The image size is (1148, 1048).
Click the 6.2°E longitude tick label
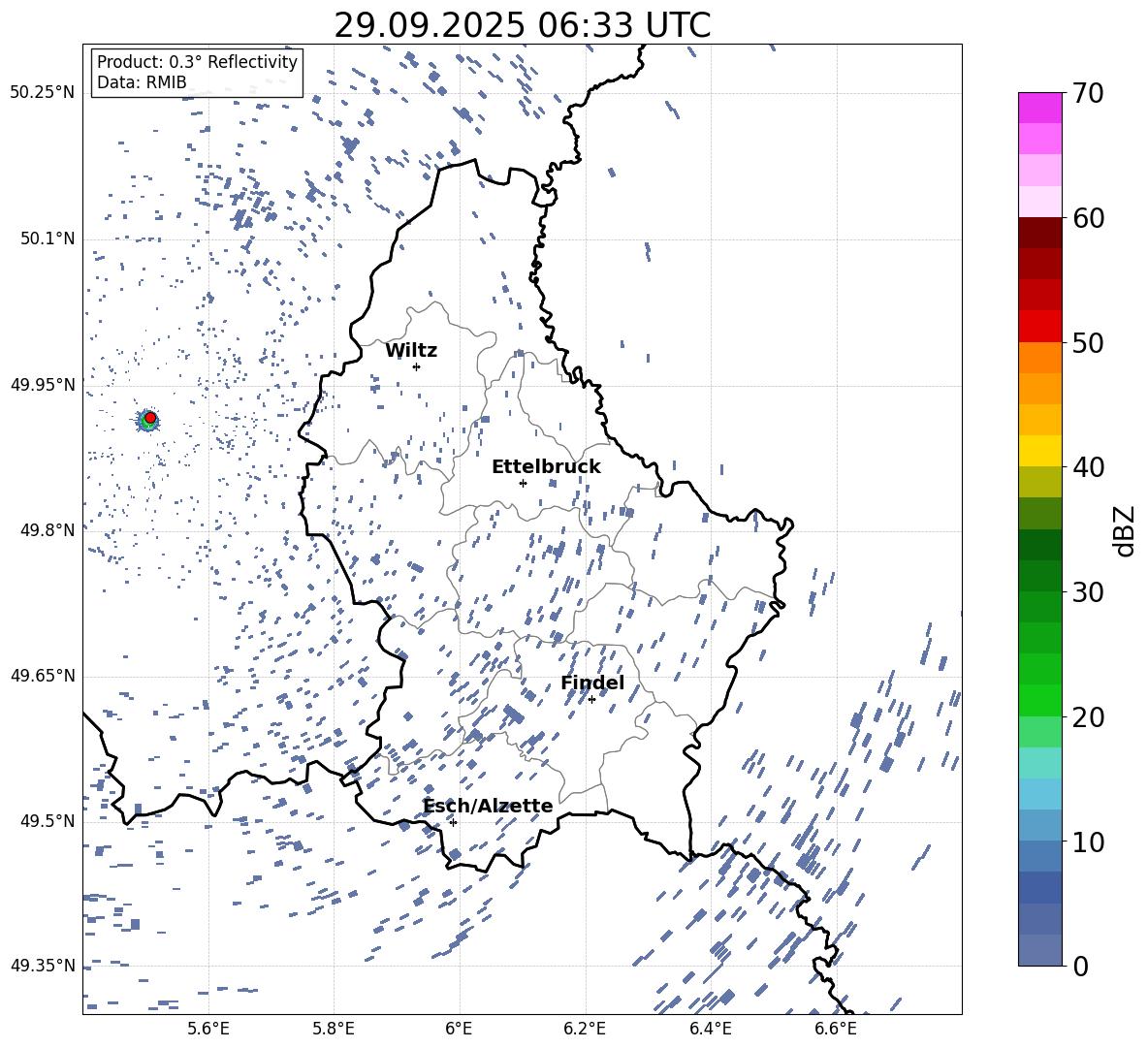[x=585, y=1029]
